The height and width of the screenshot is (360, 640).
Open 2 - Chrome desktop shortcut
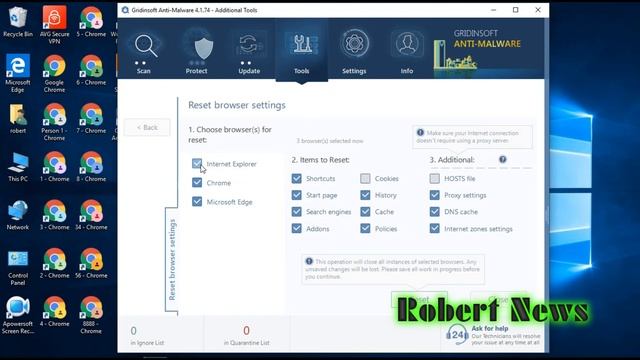coord(54,263)
